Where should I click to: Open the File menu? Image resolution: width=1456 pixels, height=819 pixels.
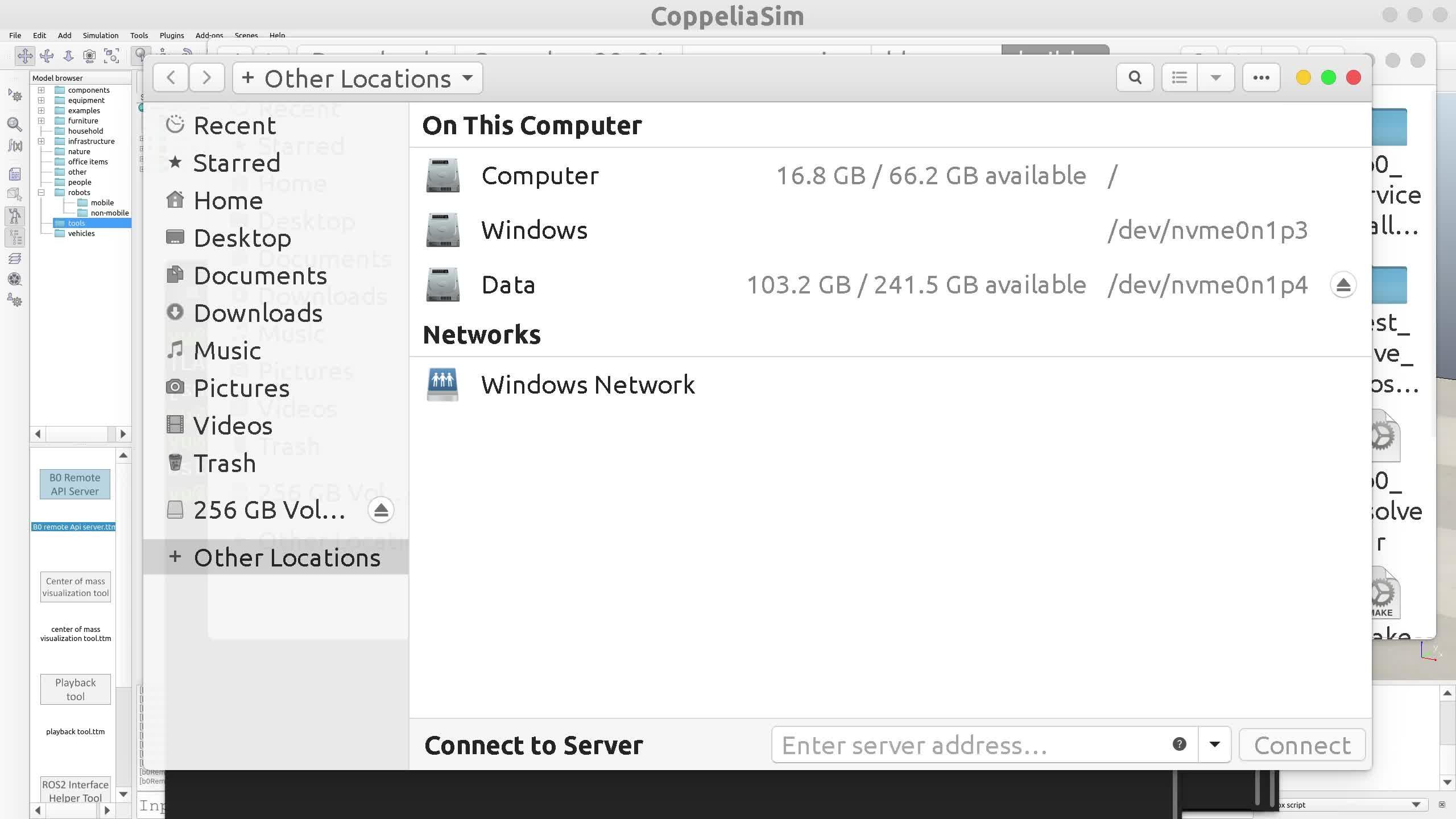15,35
